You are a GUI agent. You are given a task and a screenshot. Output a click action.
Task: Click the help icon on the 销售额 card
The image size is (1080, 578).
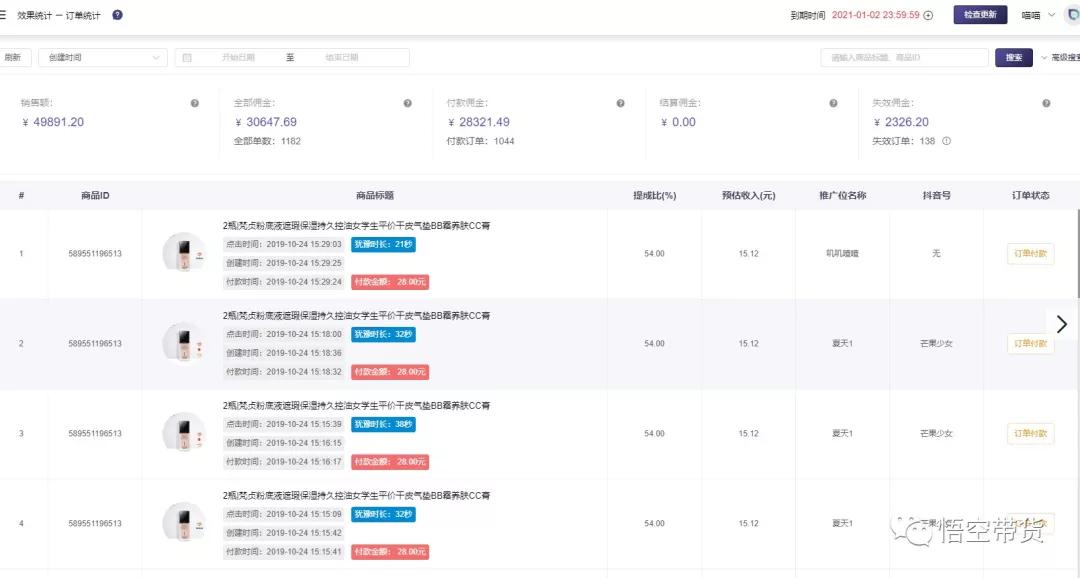click(194, 103)
